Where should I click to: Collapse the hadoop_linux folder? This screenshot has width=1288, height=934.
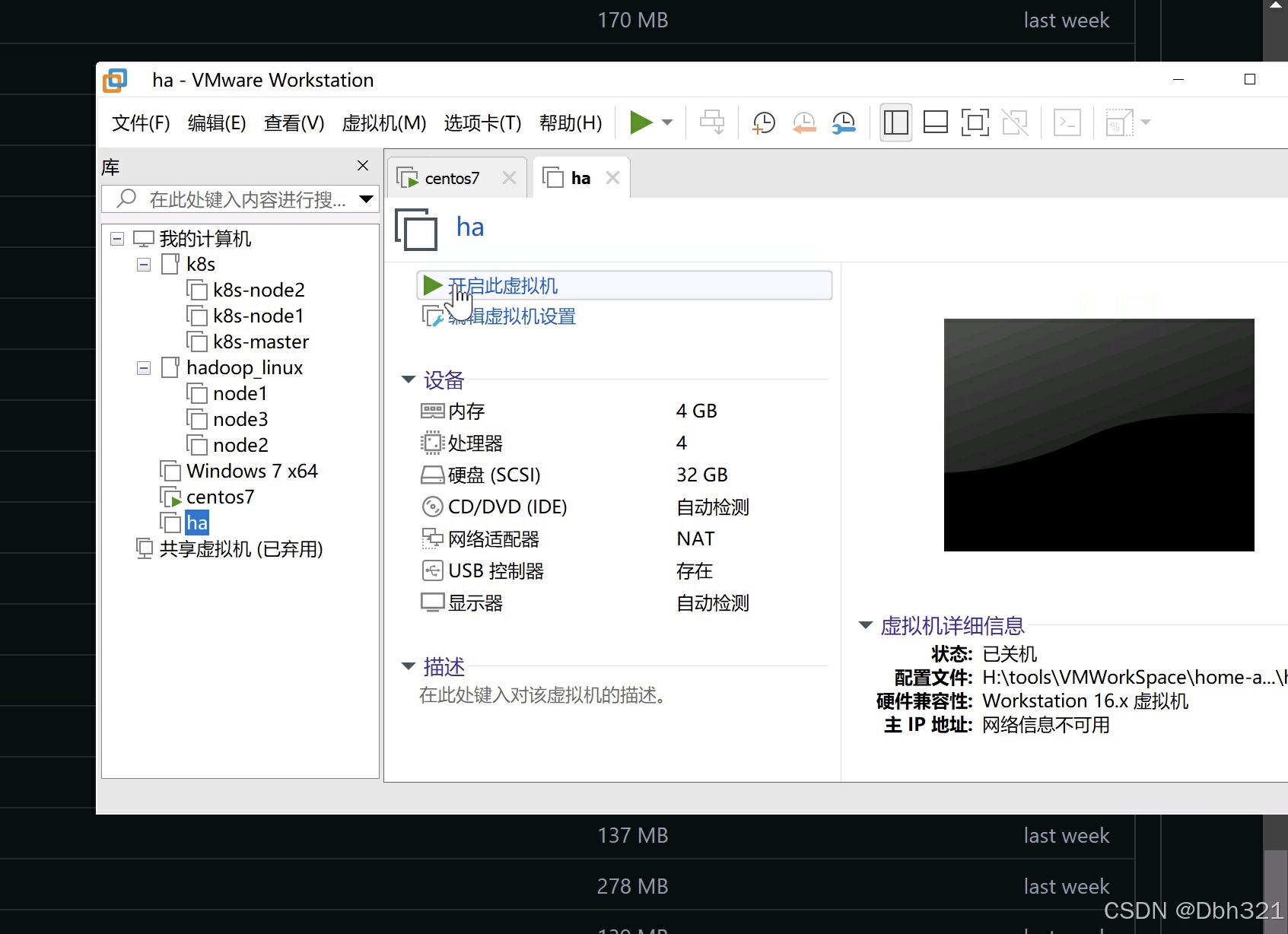pyautogui.click(x=144, y=368)
